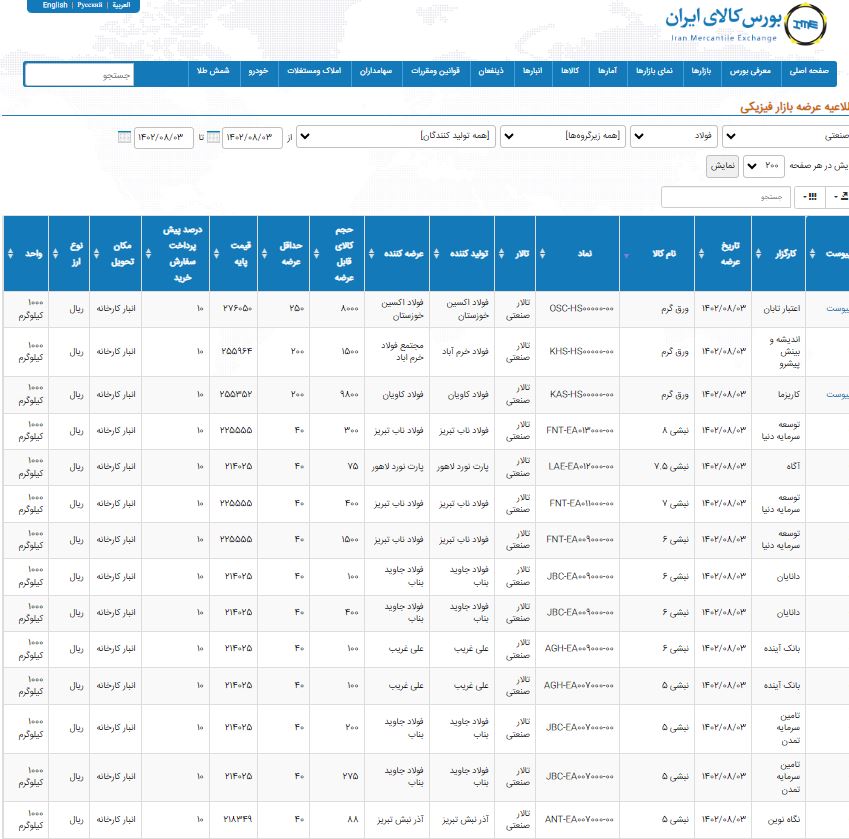849x839 pixels.
Task: Open the نمای بازارها menu
Action: [x=654, y=71]
